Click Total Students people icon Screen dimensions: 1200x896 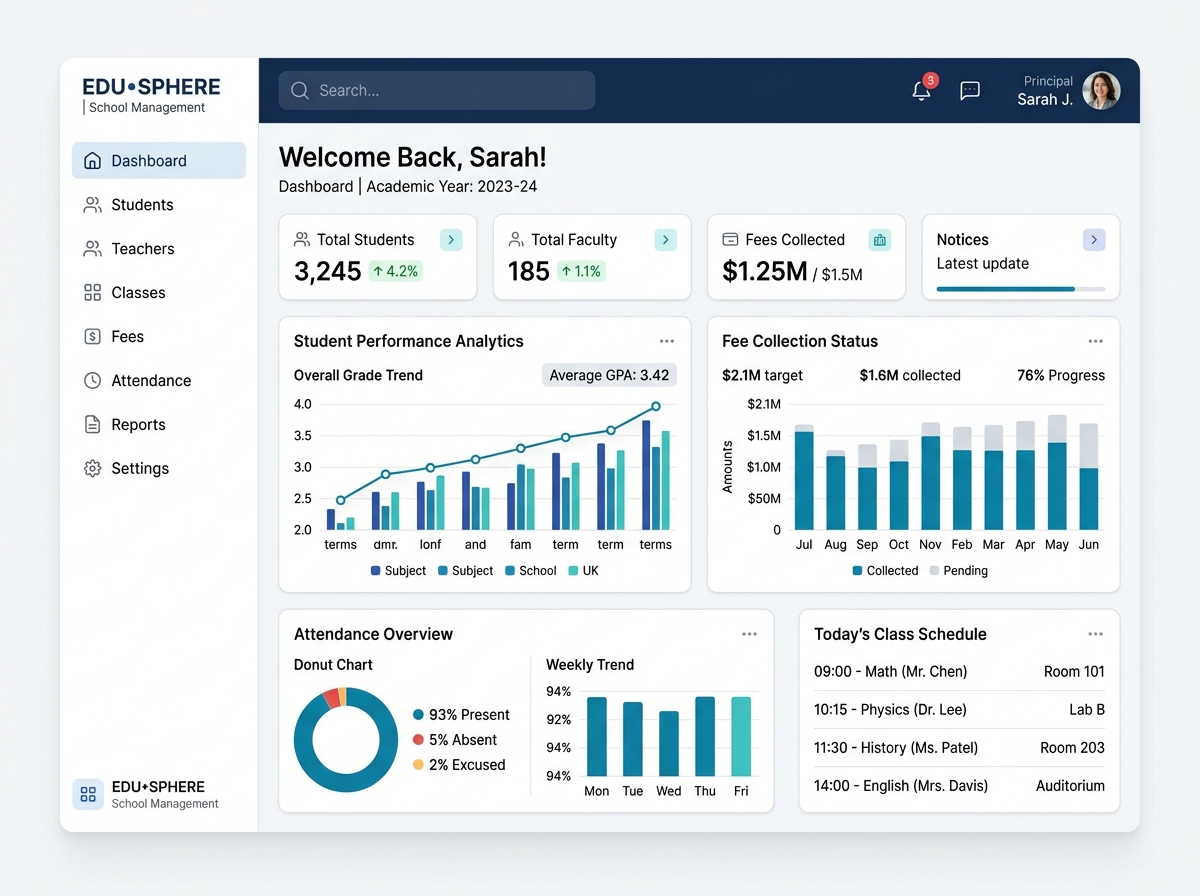pyautogui.click(x=302, y=239)
